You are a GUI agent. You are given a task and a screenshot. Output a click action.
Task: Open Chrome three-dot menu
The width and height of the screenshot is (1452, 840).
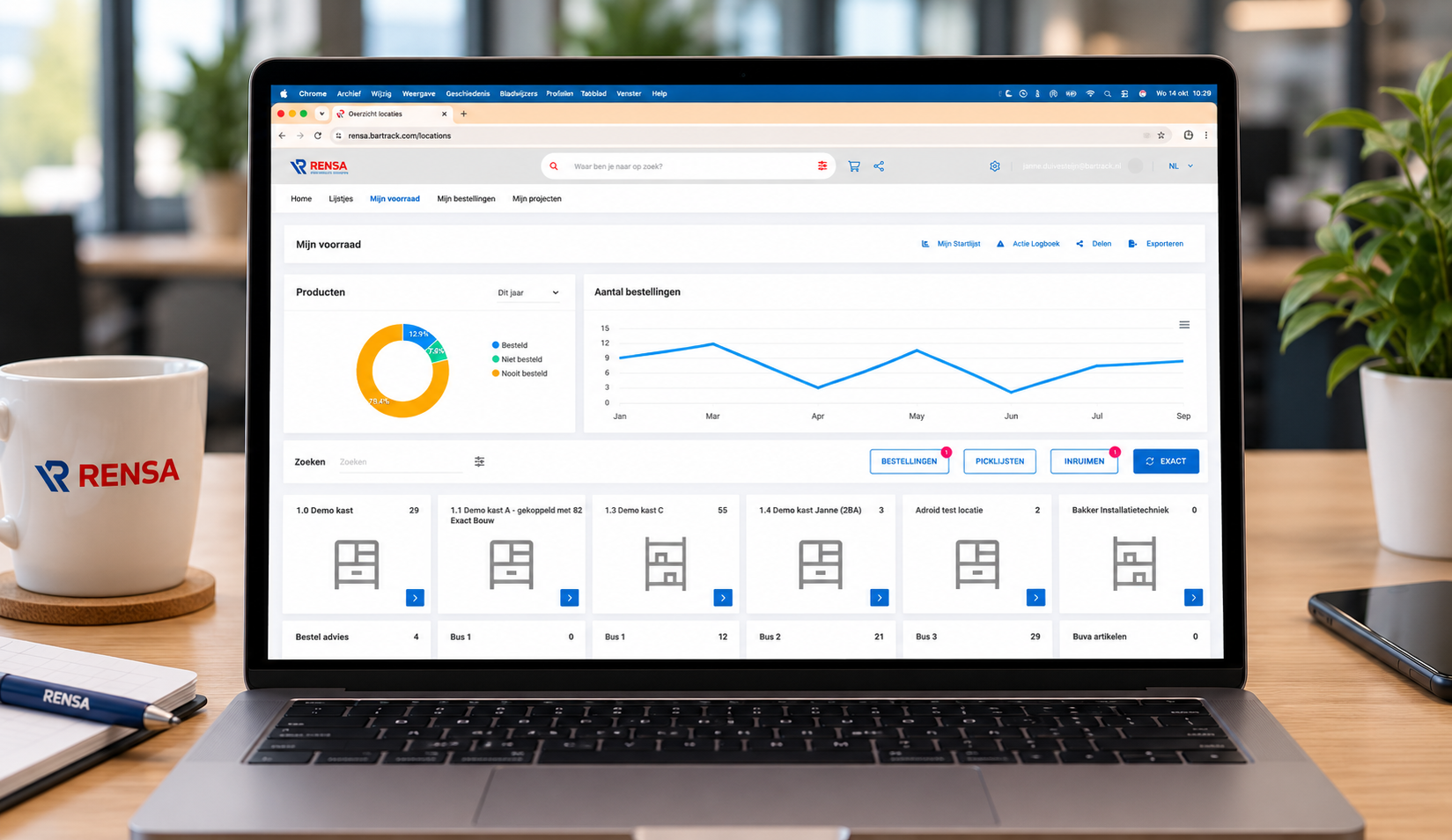point(1206,136)
